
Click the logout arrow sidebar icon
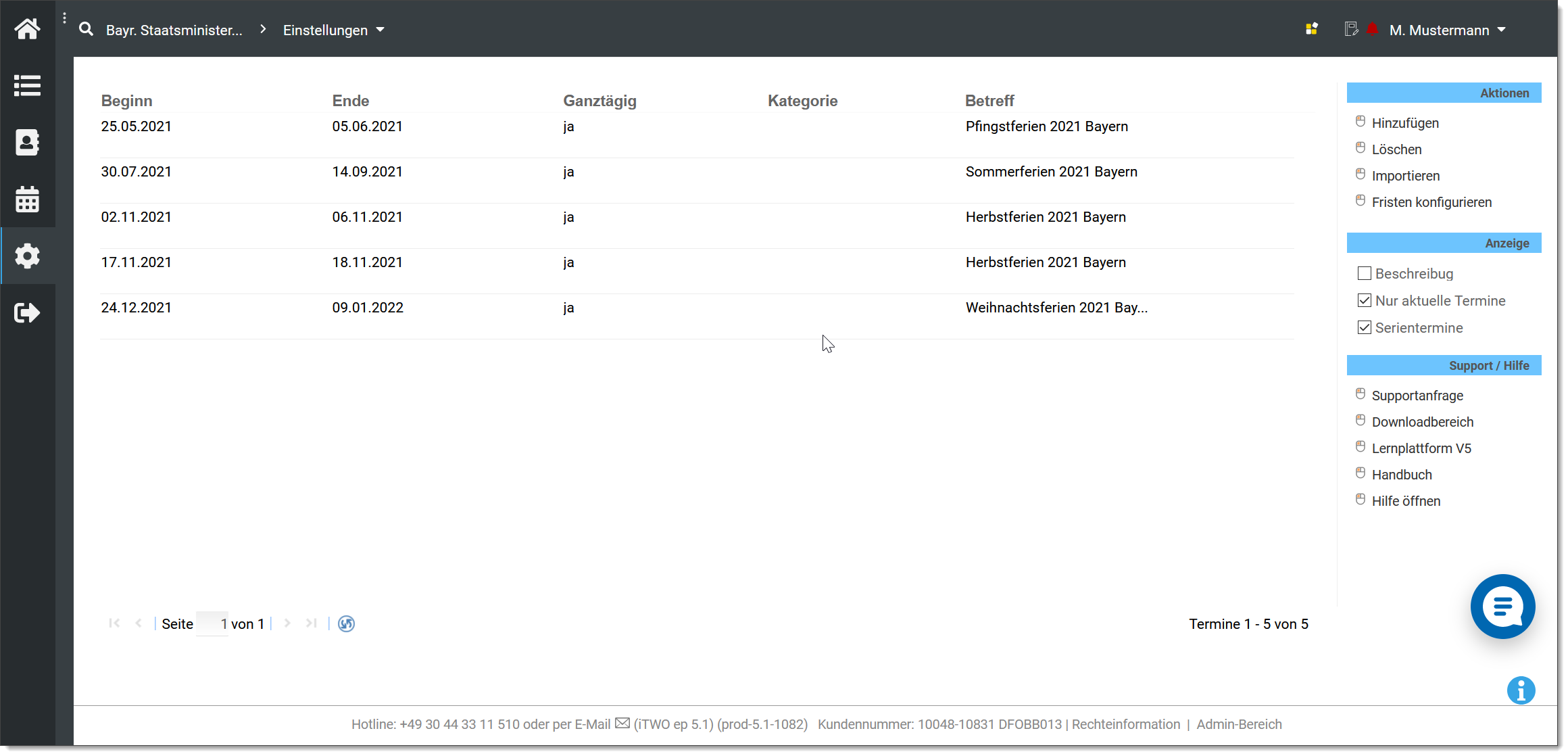(27, 313)
